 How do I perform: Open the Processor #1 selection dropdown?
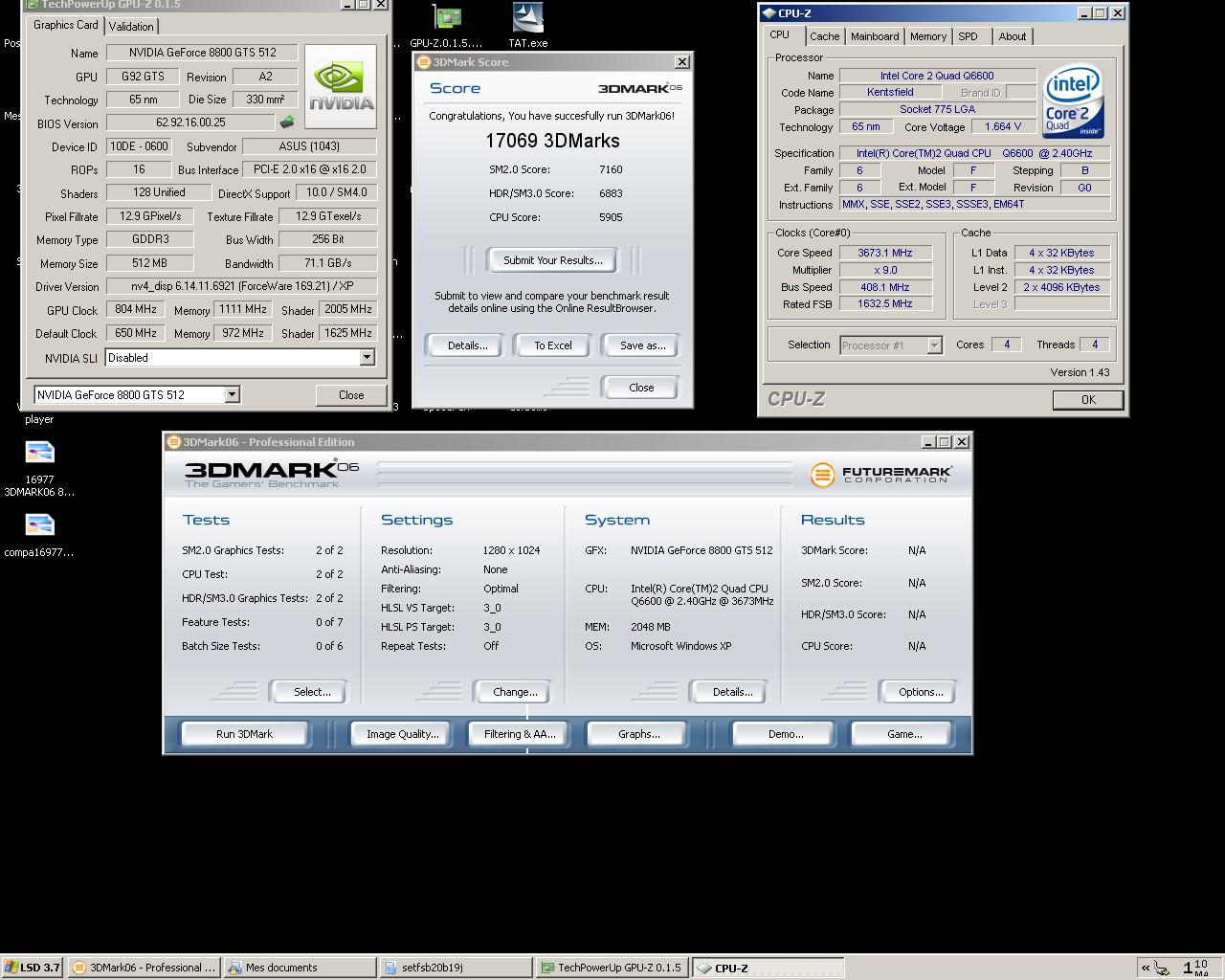pyautogui.click(x=934, y=345)
